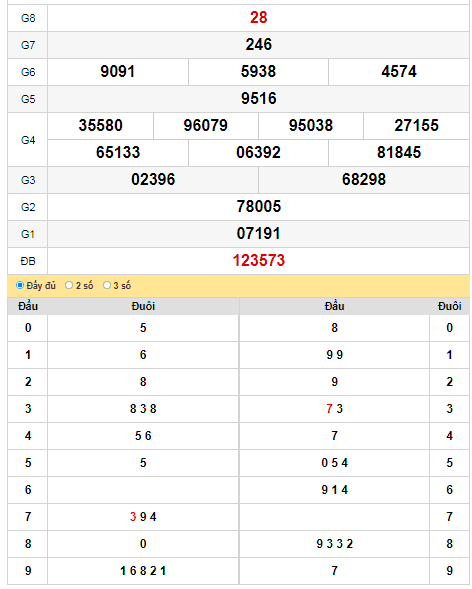The width and height of the screenshot is (472, 589).
Task: Click G4 number 96079
Action: coord(206,126)
